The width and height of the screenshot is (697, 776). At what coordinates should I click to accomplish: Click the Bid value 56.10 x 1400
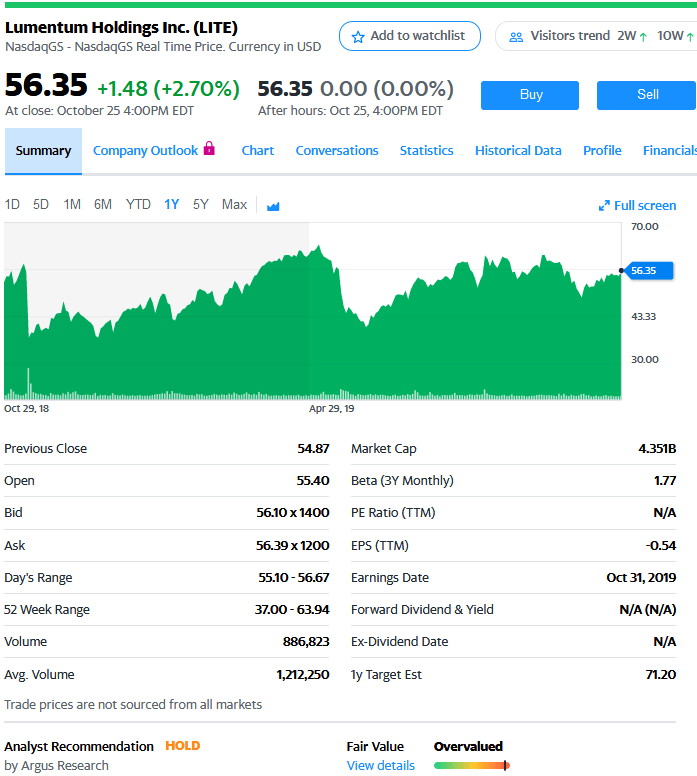tap(293, 513)
